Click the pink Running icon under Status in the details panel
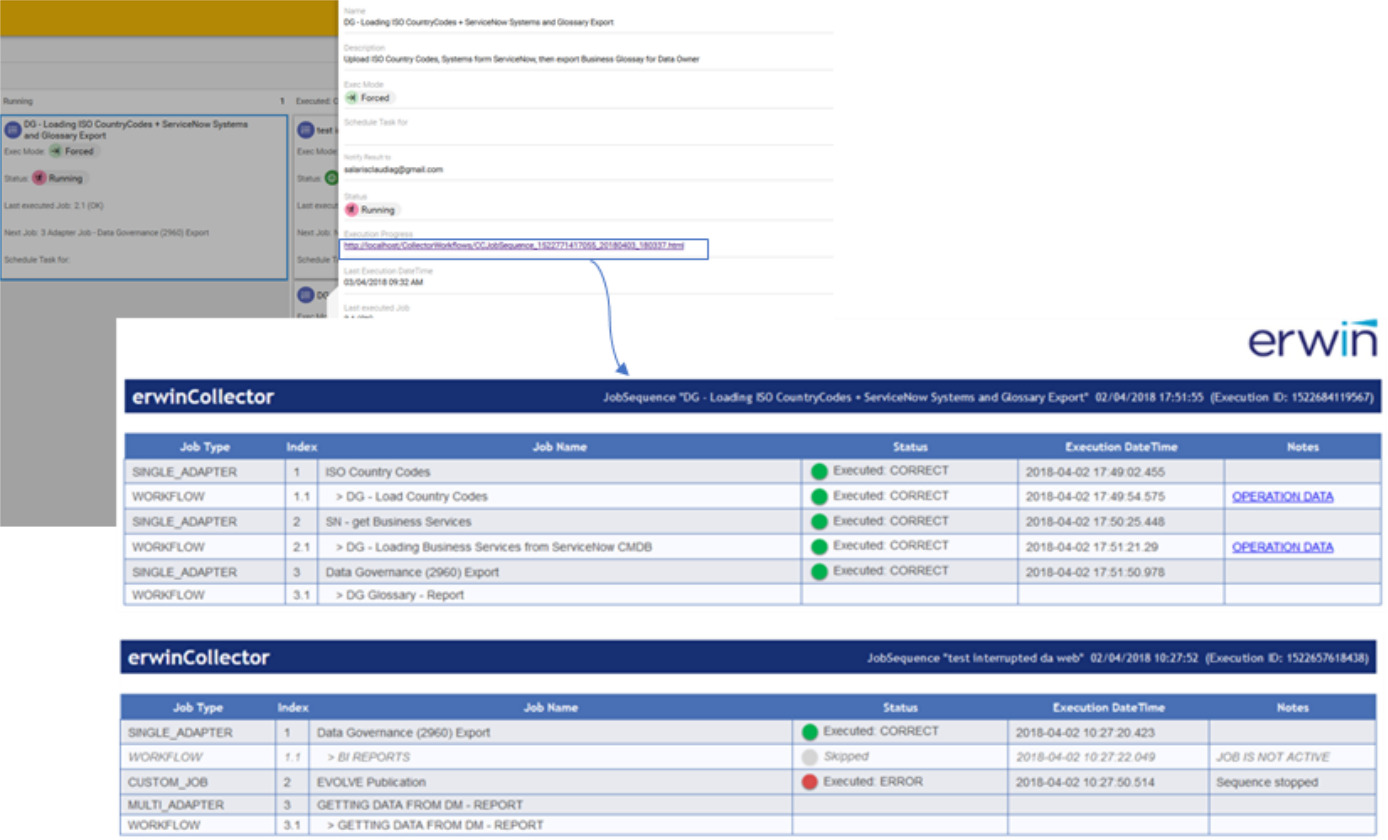This screenshot has width=1388, height=840. (352, 210)
